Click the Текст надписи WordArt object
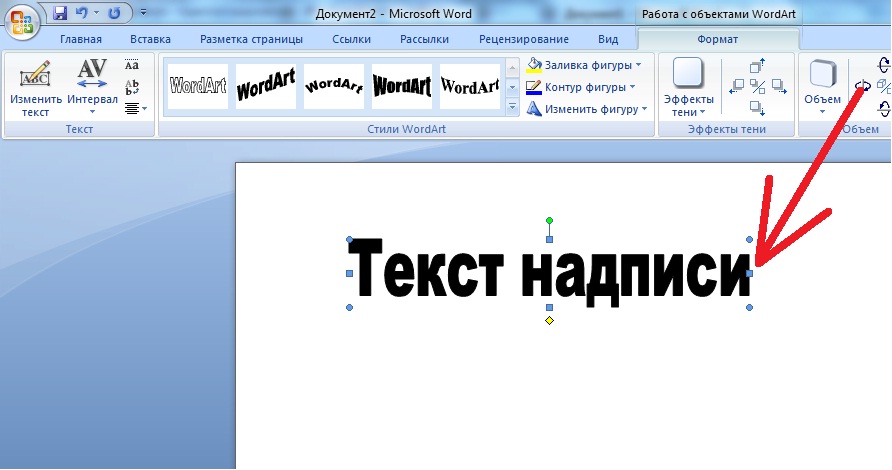This screenshot has width=892, height=470. (550, 274)
